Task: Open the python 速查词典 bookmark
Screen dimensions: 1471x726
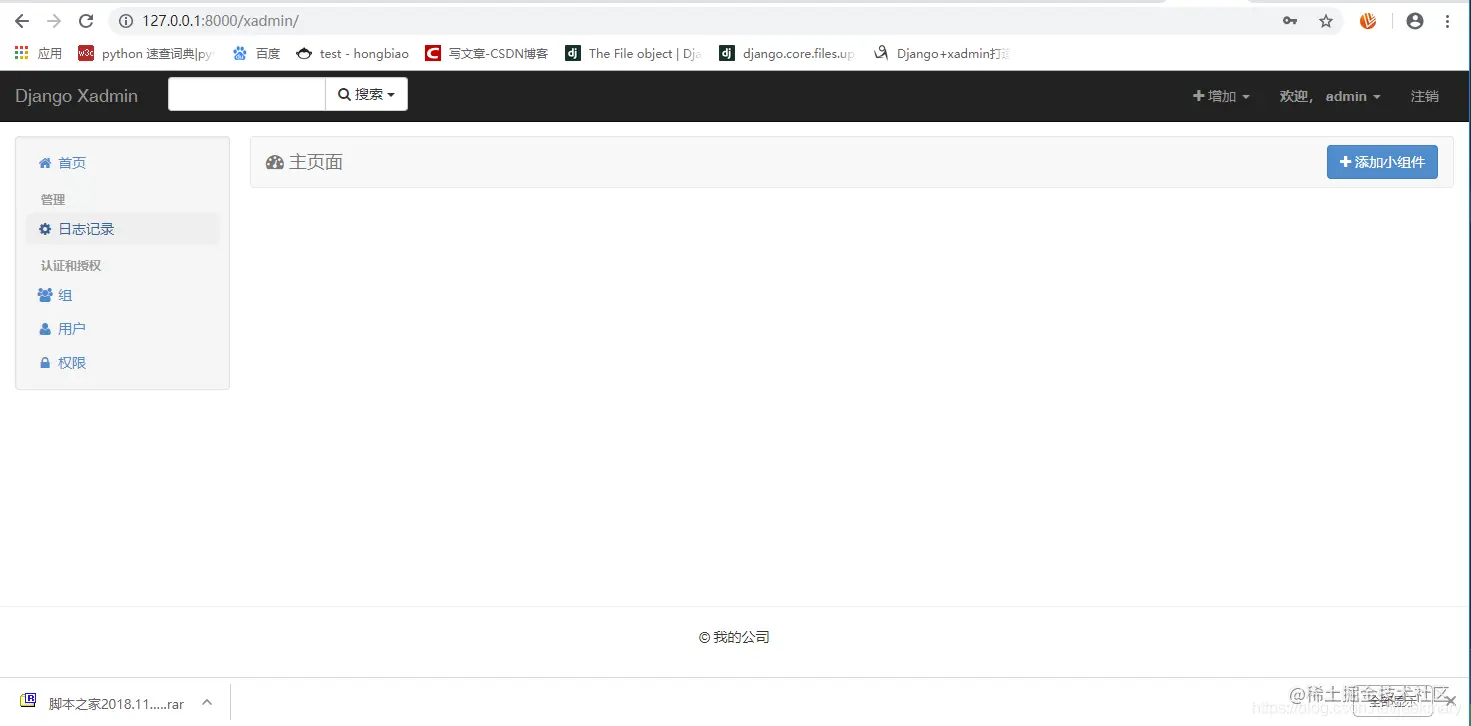Action: pos(146,54)
